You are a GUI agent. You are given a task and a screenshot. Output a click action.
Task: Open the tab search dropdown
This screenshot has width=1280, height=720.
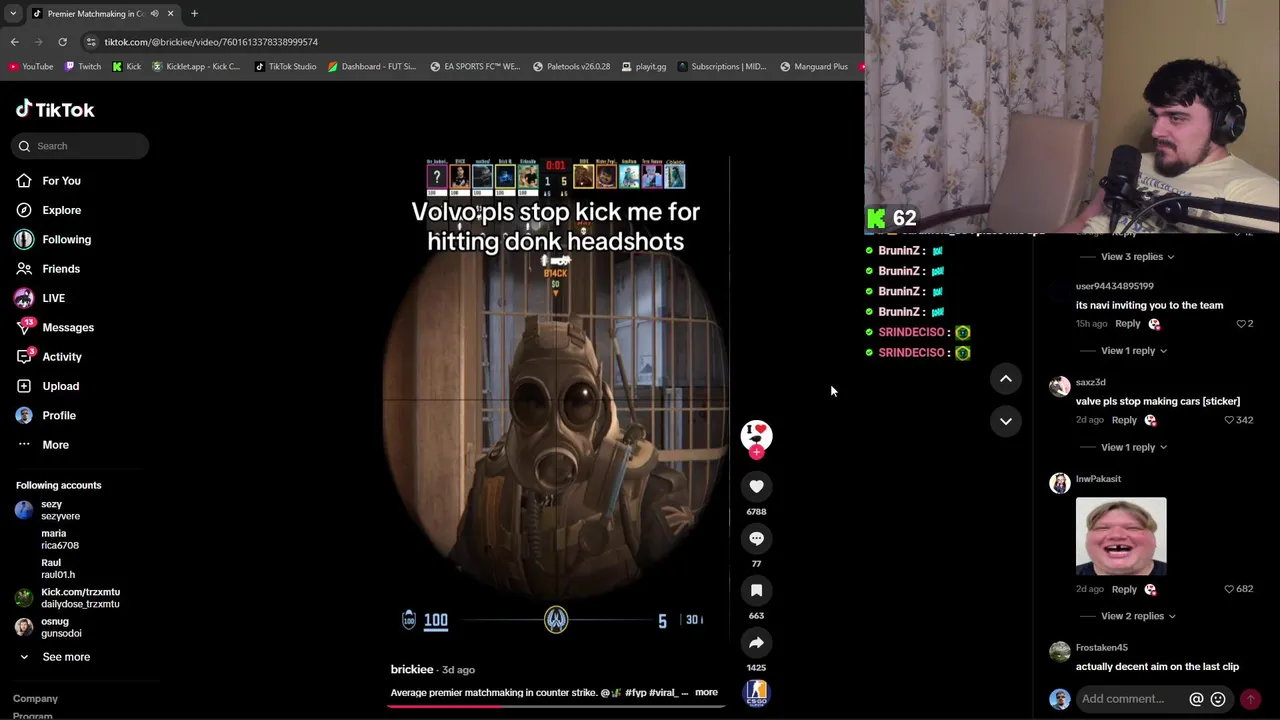[x=12, y=14]
